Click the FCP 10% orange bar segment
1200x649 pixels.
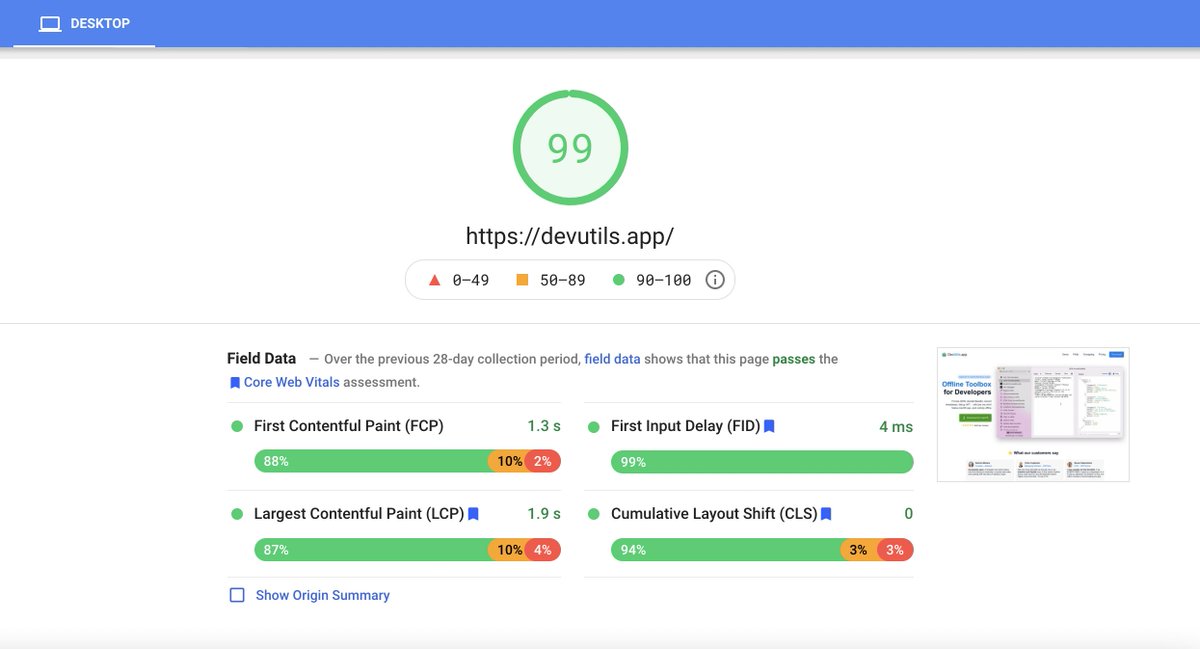click(507, 461)
